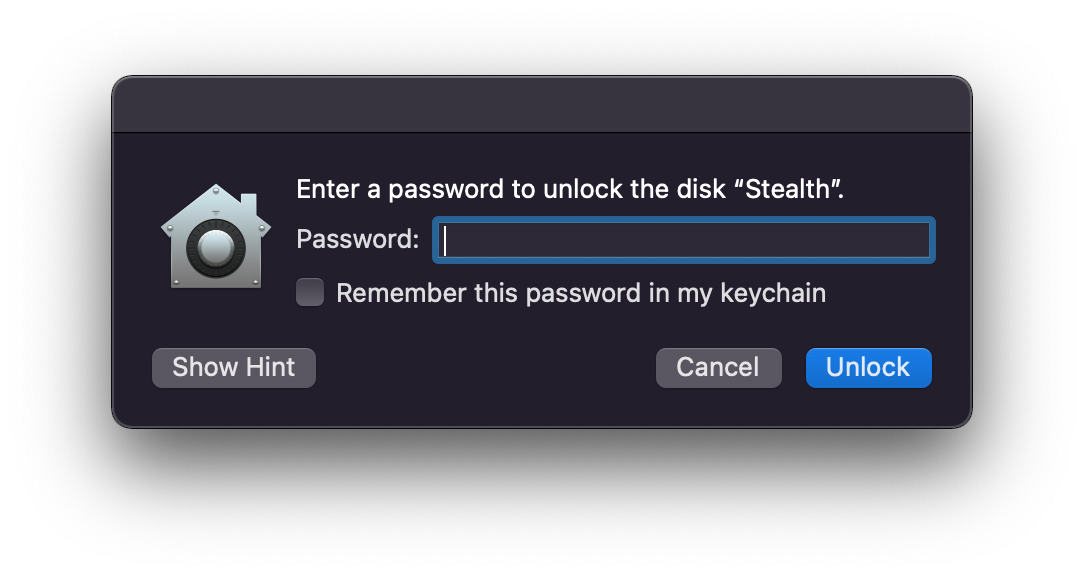Click the dialog's empty title bar
This screenshot has width=1084, height=576.
(541, 104)
